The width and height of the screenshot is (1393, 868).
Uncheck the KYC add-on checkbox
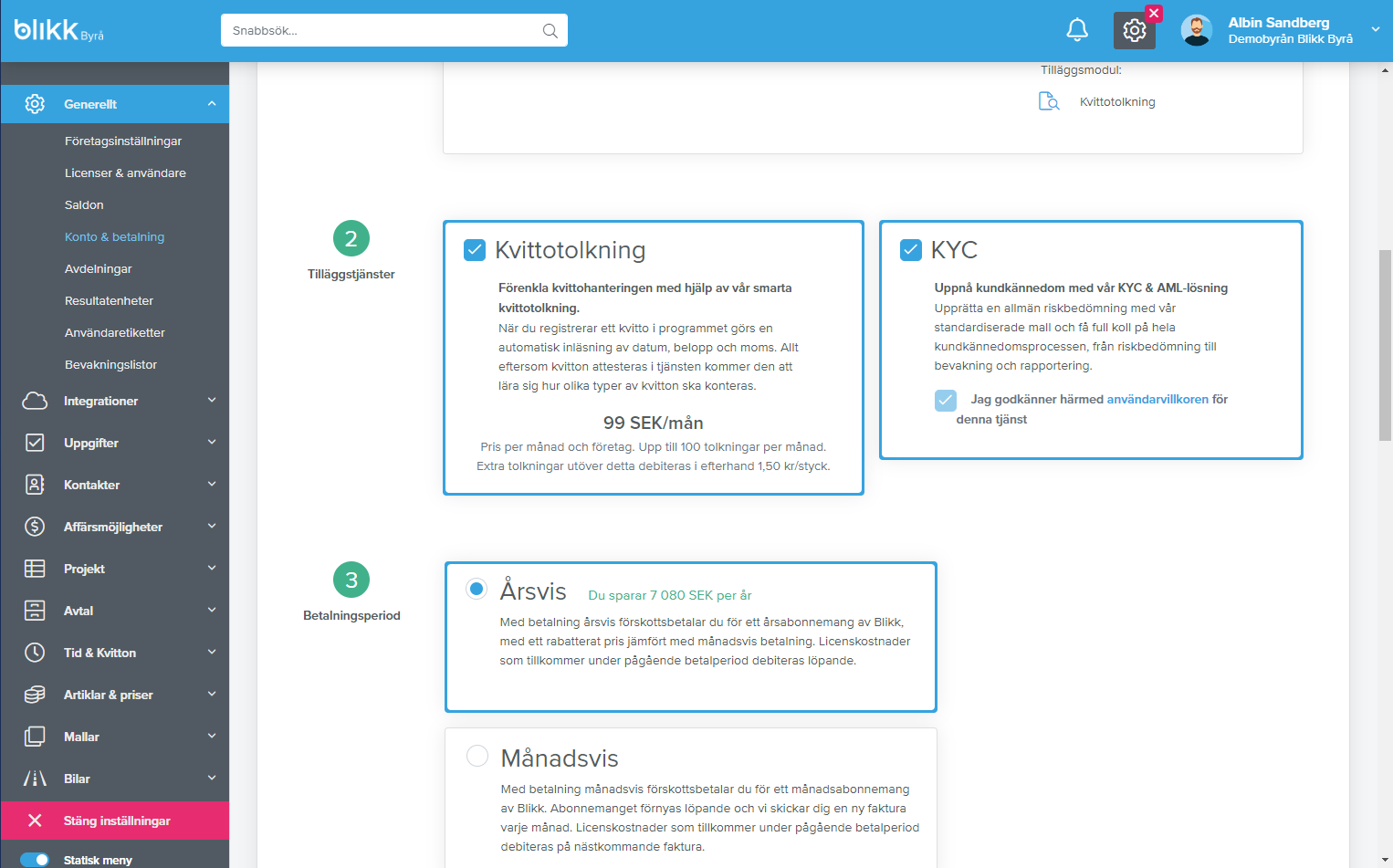(911, 250)
